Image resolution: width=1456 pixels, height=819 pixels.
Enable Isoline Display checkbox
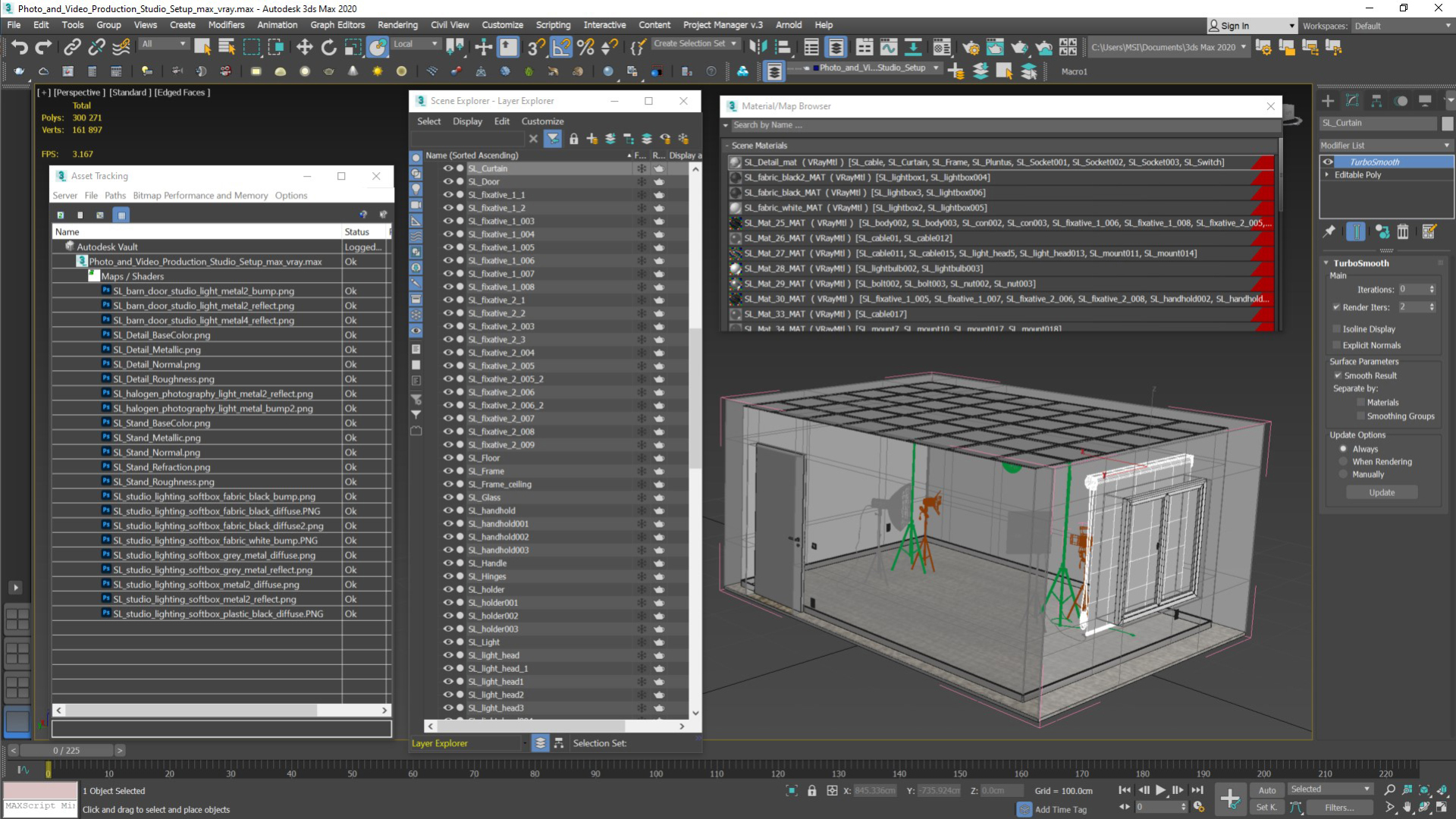(x=1337, y=329)
